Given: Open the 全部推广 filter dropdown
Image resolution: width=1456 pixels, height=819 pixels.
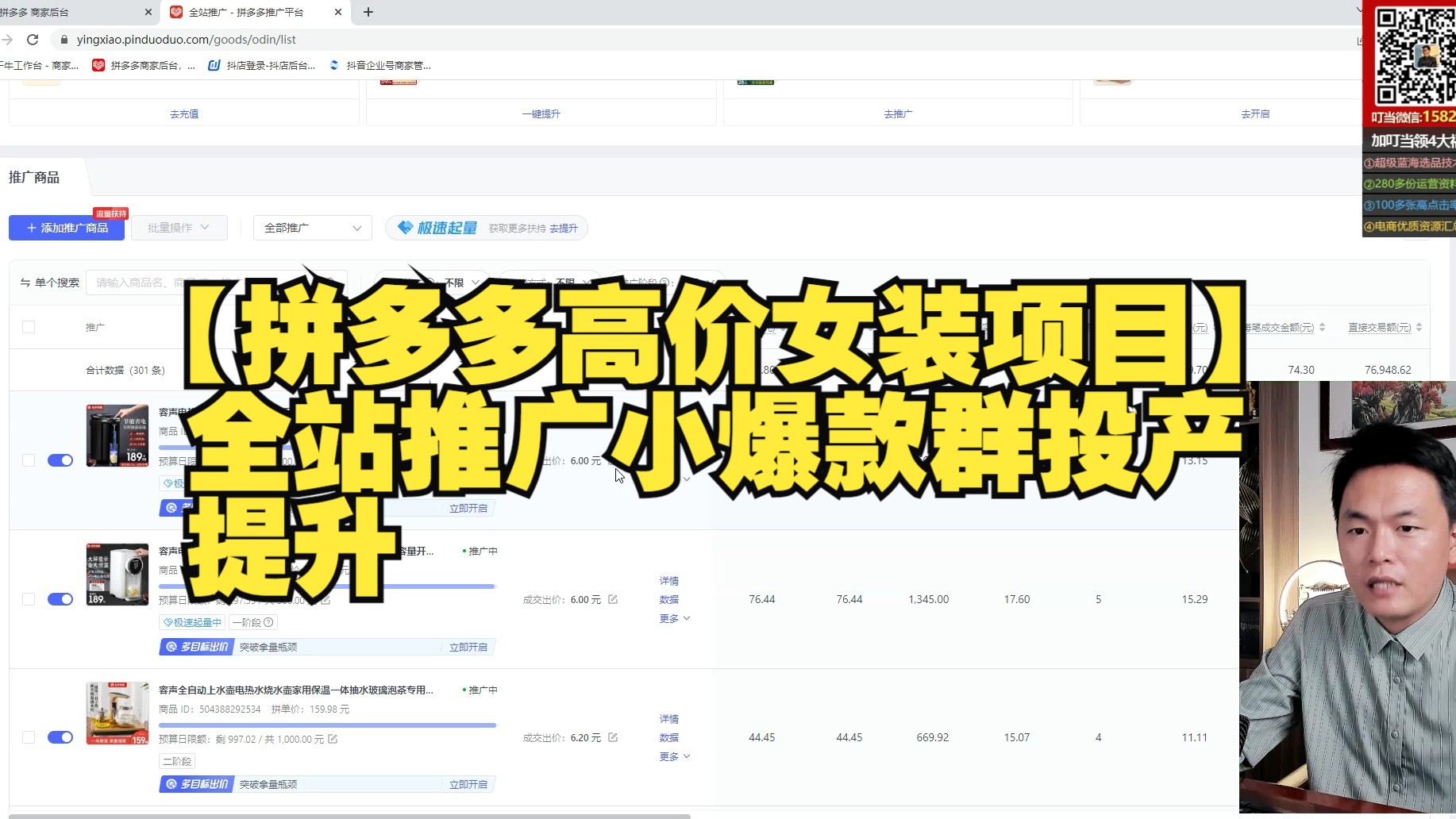Looking at the screenshot, I should (313, 228).
